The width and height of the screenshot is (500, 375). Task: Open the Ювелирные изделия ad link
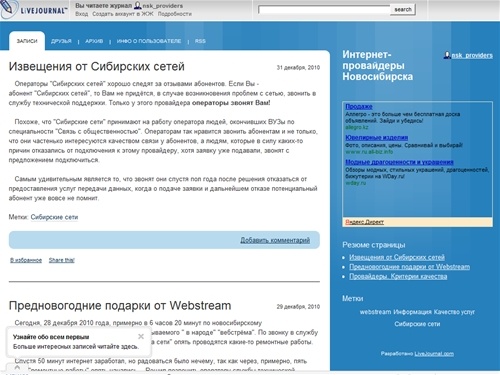[377, 137]
